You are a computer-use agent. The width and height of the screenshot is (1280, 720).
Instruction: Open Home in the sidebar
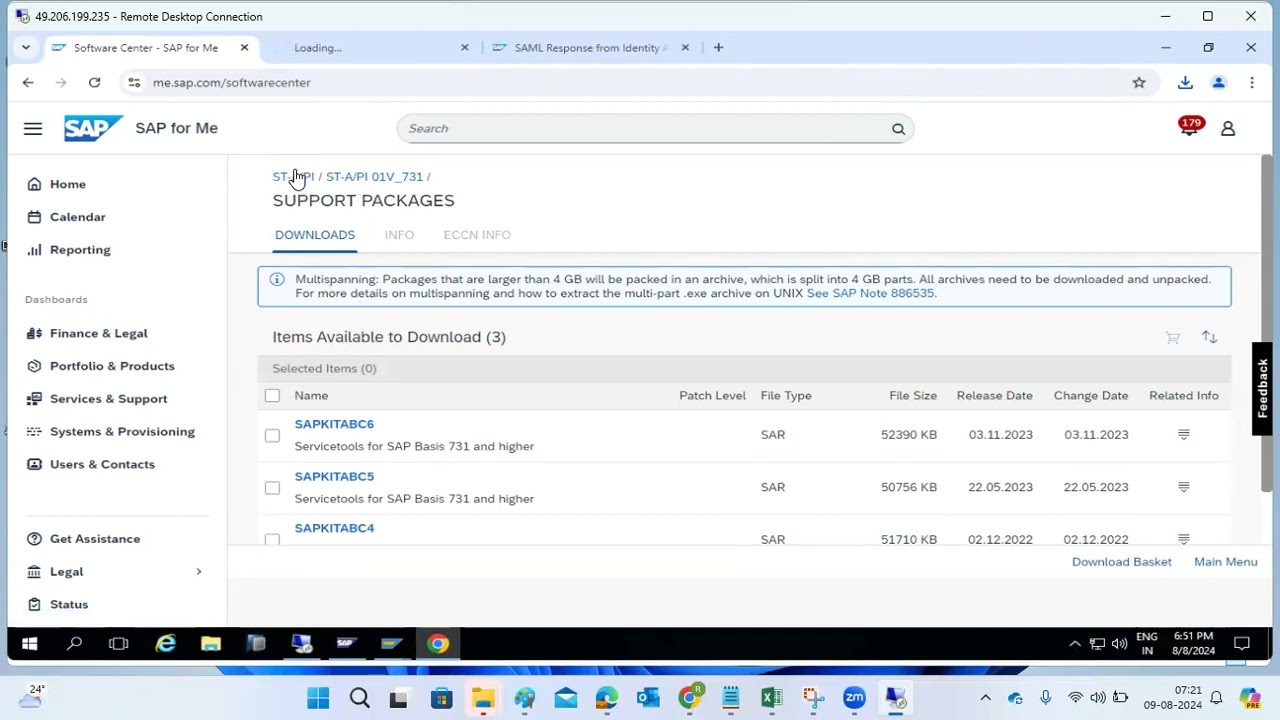coord(68,184)
